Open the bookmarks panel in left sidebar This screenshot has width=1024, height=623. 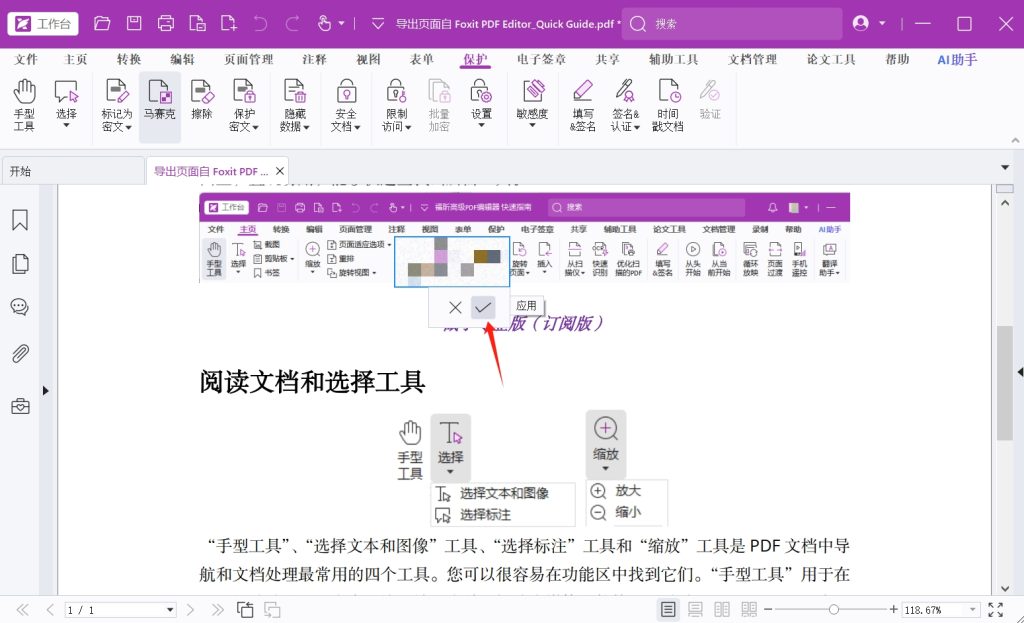click(x=19, y=221)
